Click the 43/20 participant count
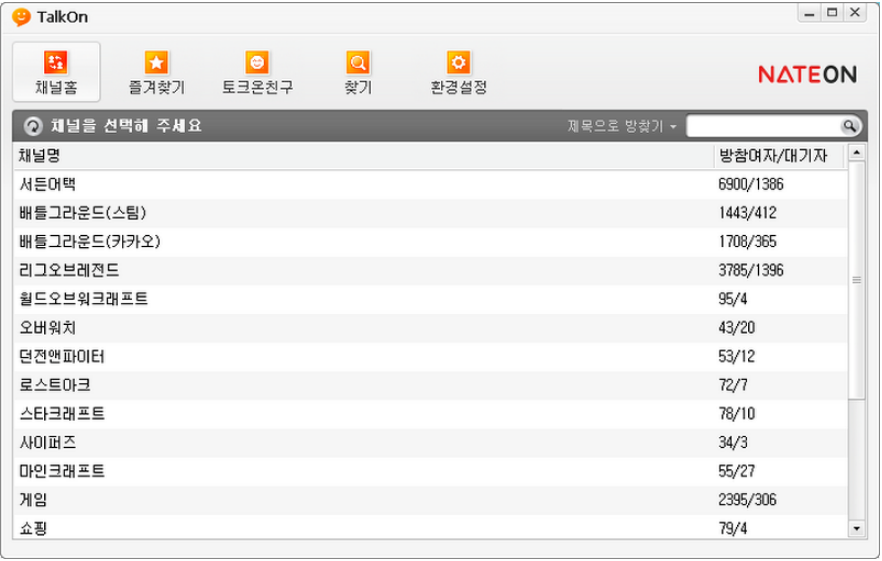 coord(737,328)
